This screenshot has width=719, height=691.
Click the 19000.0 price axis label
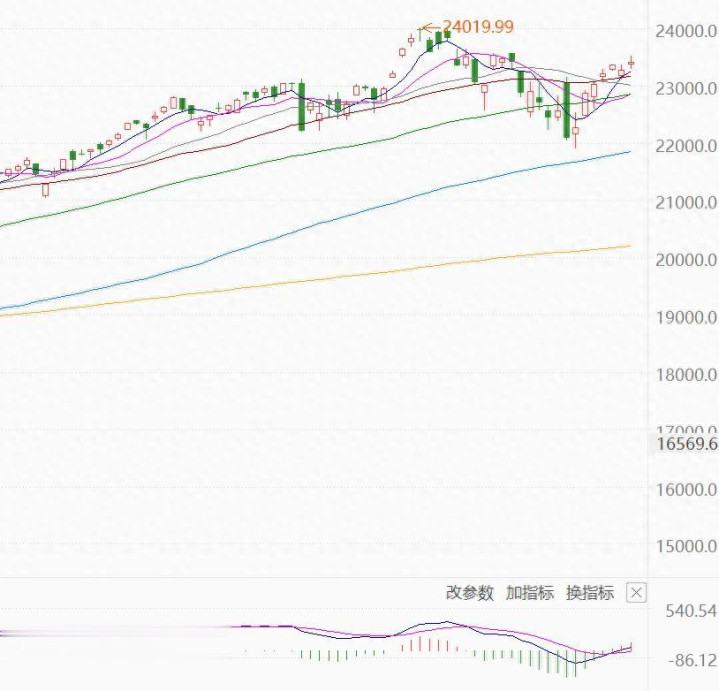click(x=686, y=317)
